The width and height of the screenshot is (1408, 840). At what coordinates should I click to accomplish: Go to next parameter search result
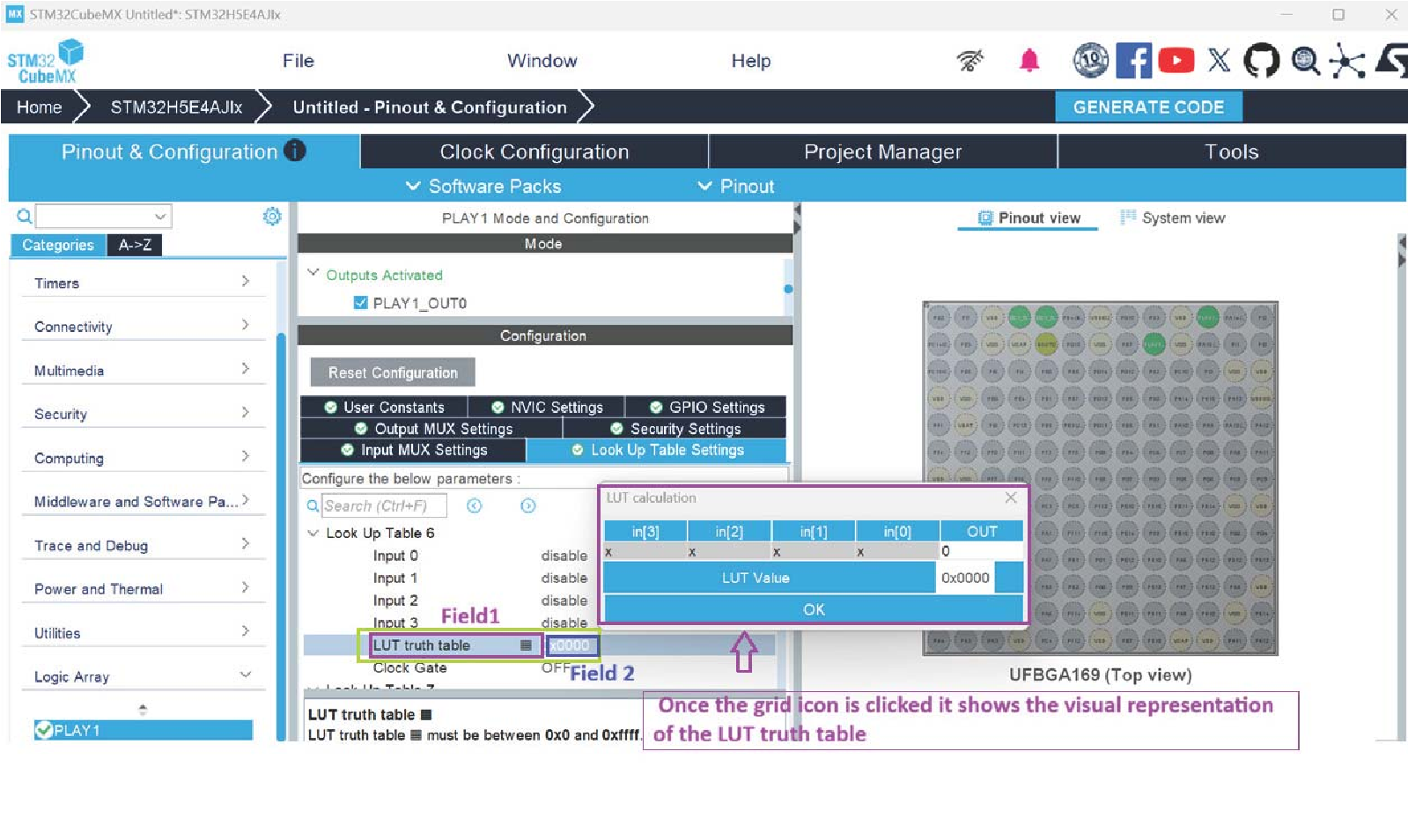(528, 505)
